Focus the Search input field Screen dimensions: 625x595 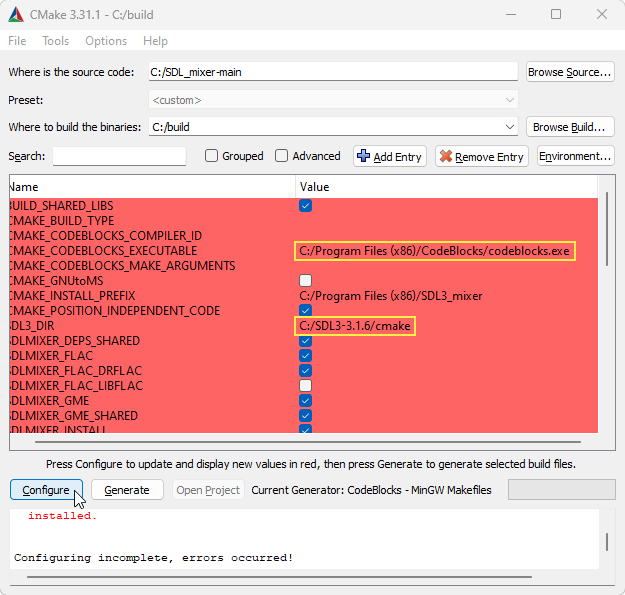(x=119, y=156)
